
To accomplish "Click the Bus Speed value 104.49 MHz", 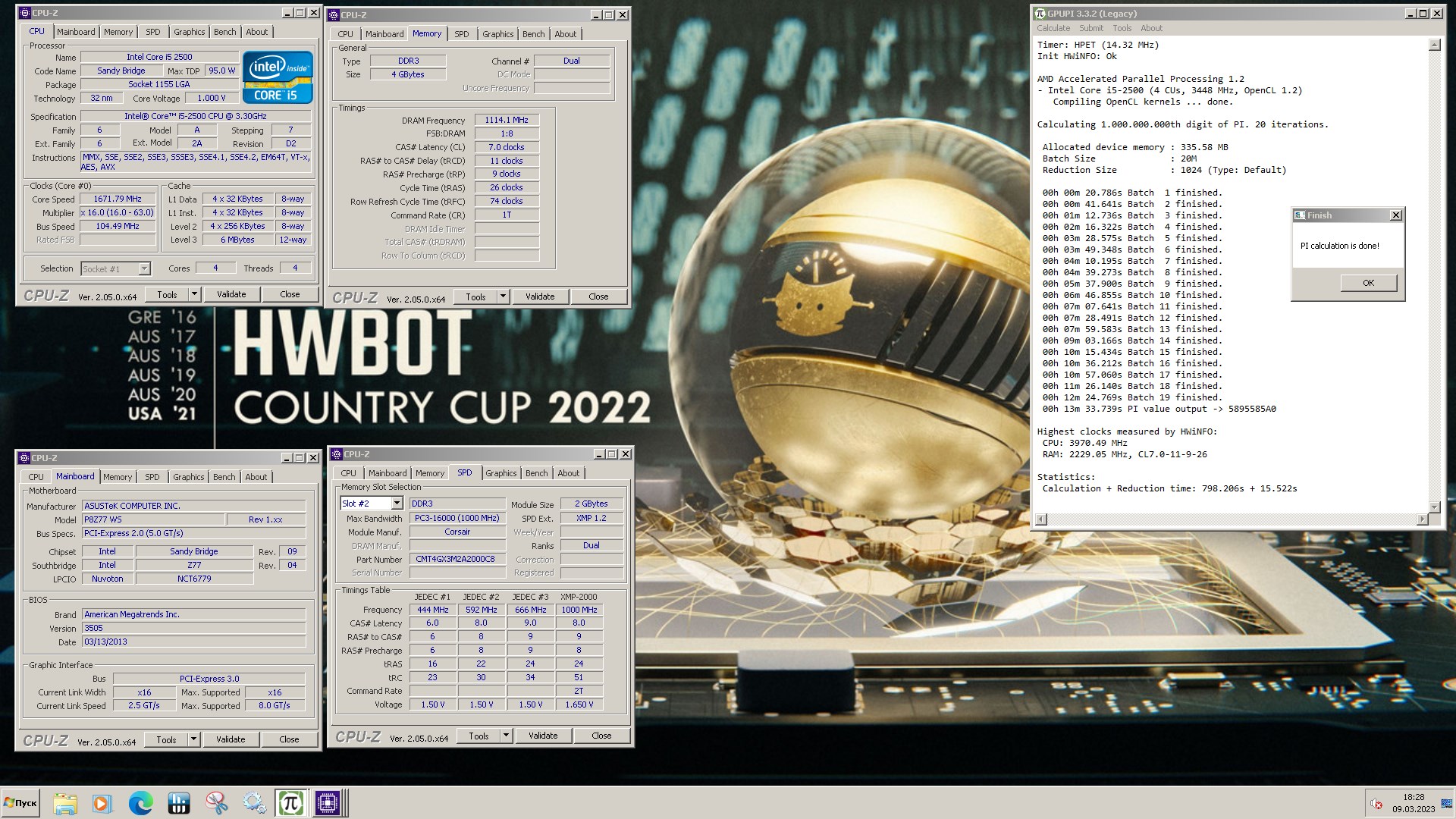I will pyautogui.click(x=118, y=226).
